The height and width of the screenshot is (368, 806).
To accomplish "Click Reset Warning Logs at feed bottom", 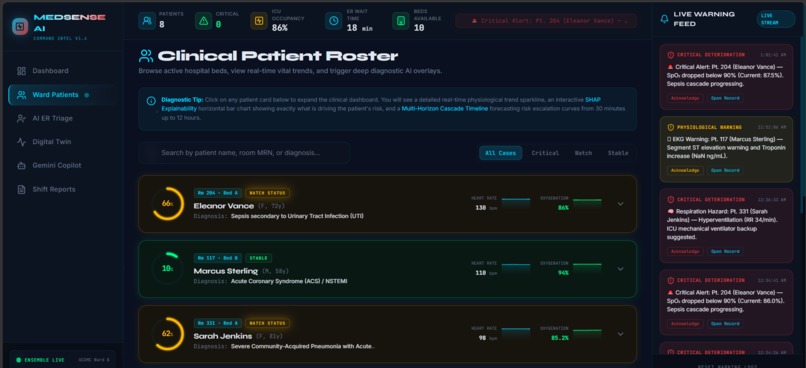I will click(726, 366).
